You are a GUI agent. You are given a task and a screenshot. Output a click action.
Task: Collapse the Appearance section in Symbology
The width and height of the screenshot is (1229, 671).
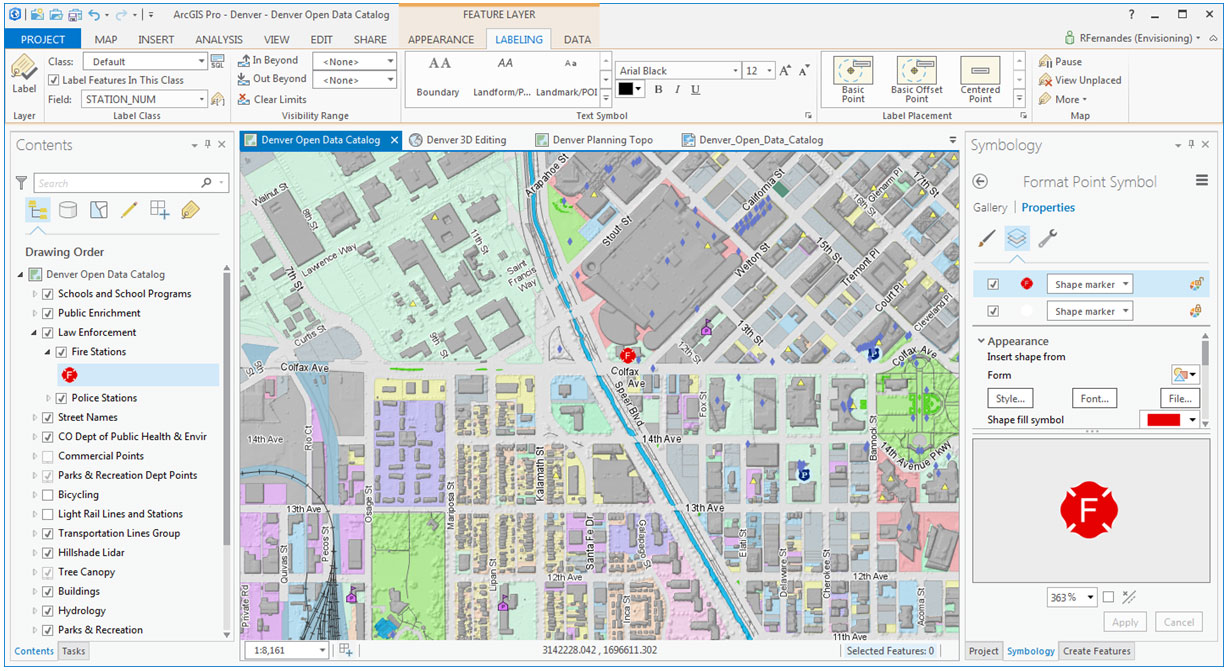(x=981, y=341)
